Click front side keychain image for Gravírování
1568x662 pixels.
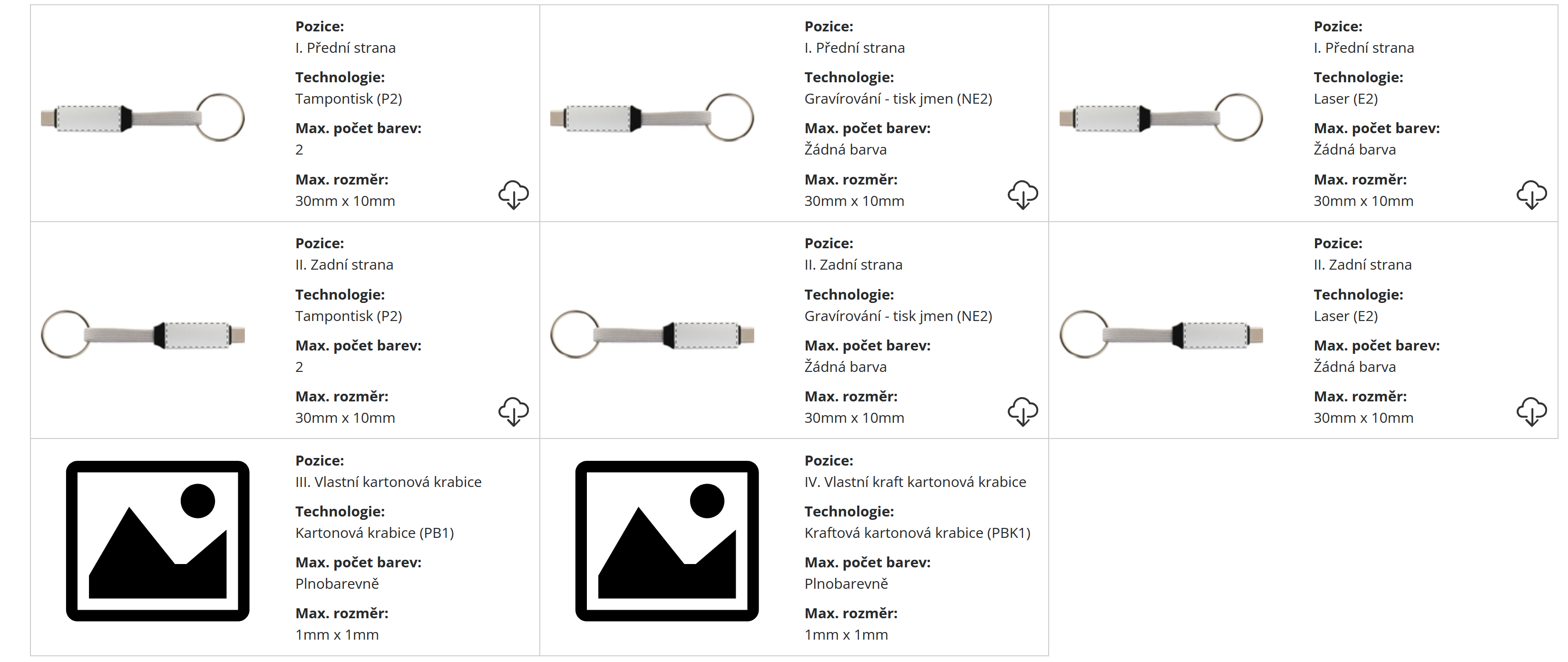[x=652, y=117]
